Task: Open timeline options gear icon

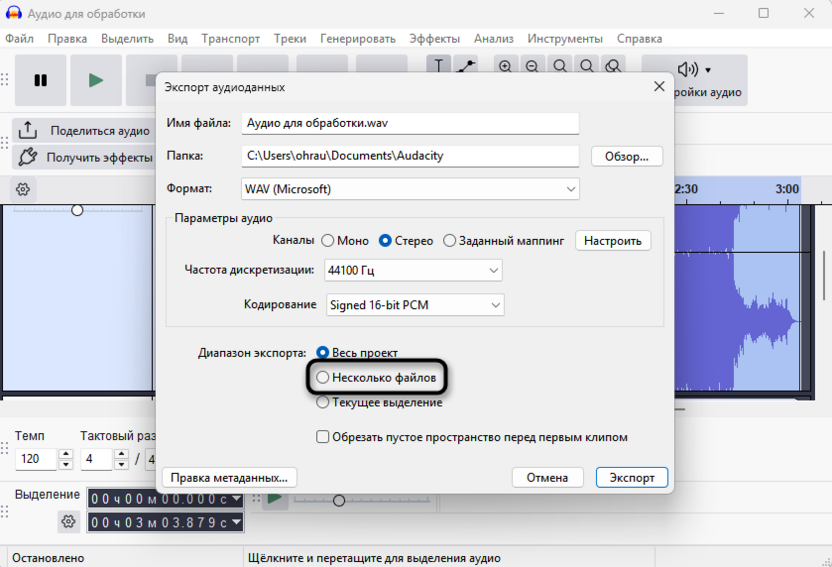Action: (23, 189)
